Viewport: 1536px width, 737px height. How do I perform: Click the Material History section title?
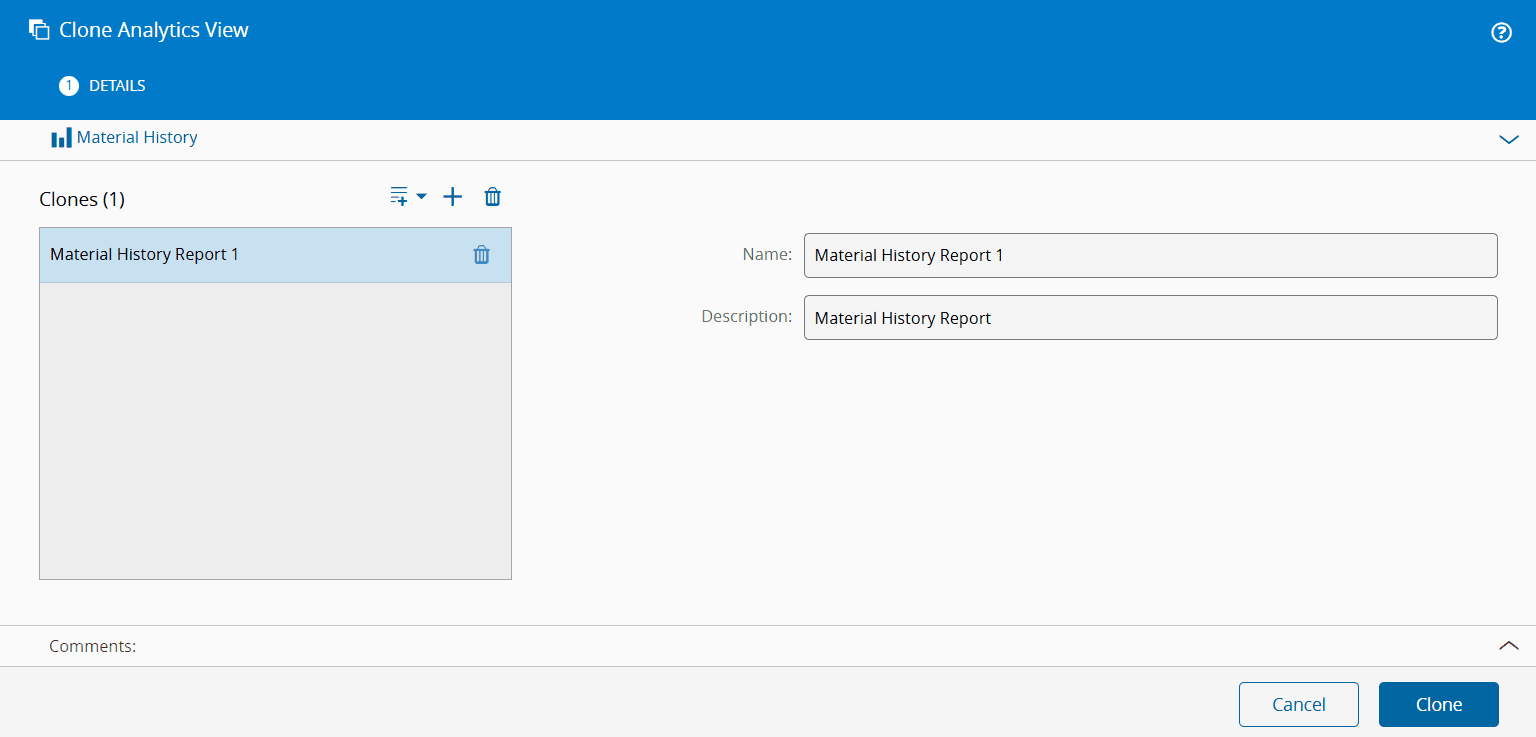tap(137, 137)
